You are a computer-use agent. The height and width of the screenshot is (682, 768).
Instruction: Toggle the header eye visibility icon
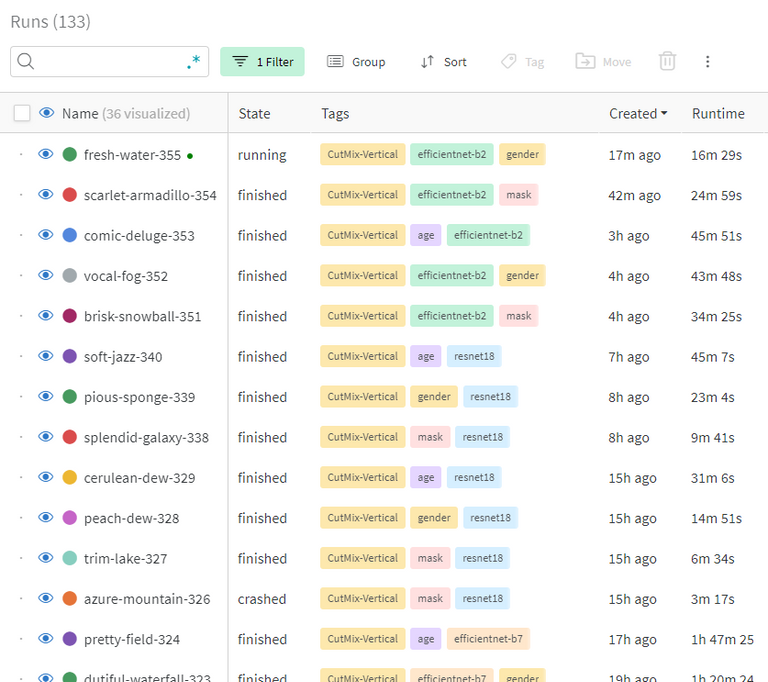[x=47, y=113]
